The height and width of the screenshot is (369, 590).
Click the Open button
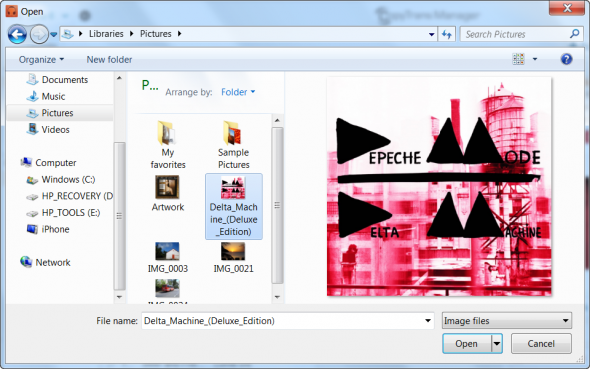[x=467, y=344]
